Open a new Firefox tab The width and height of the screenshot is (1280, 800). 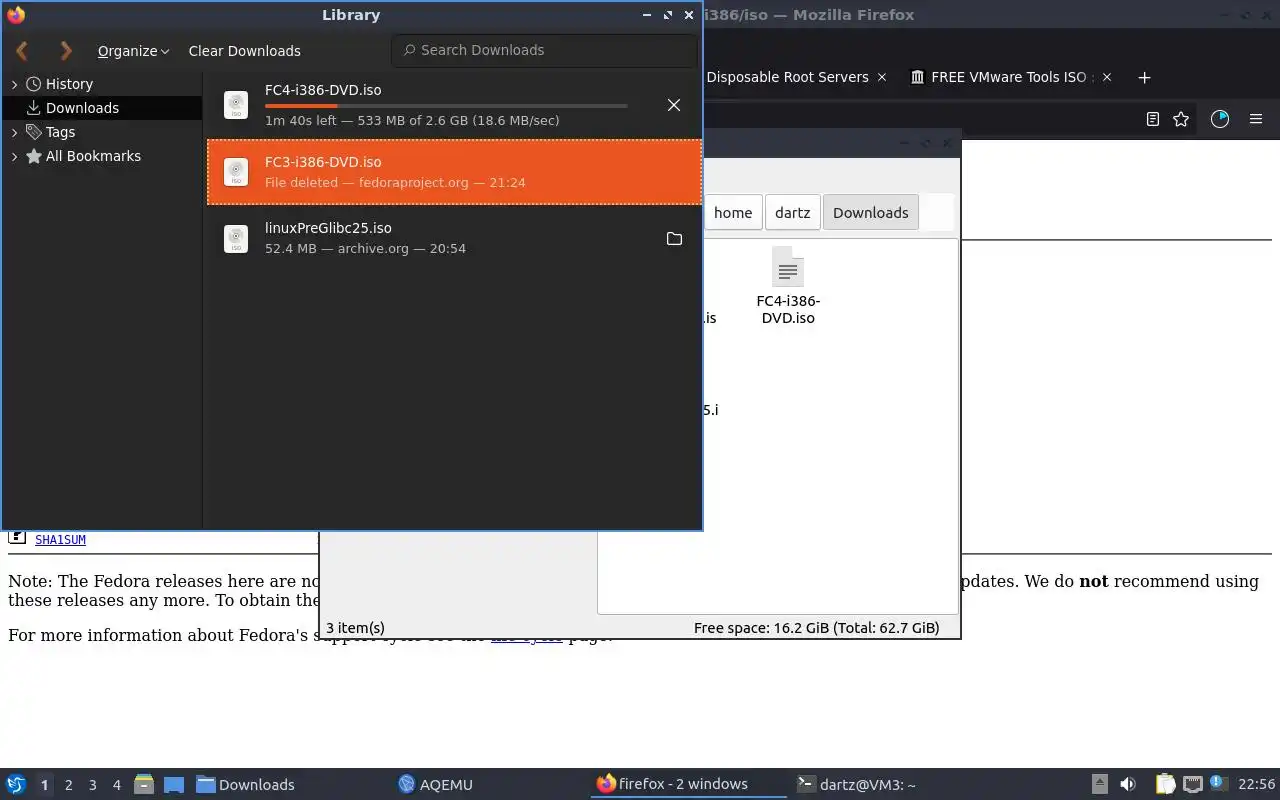coord(1145,77)
